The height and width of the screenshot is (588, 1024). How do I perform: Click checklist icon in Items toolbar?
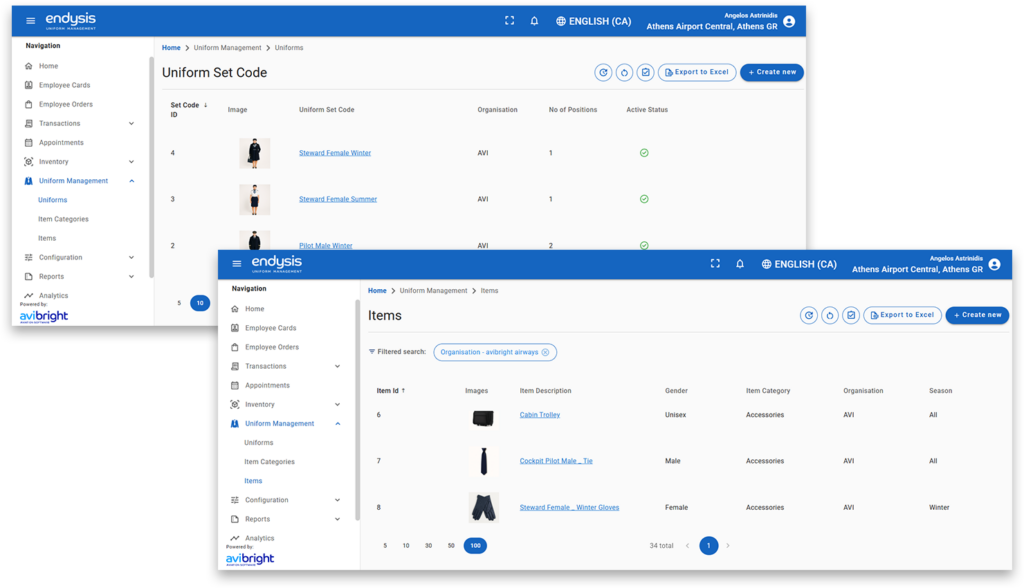point(851,315)
